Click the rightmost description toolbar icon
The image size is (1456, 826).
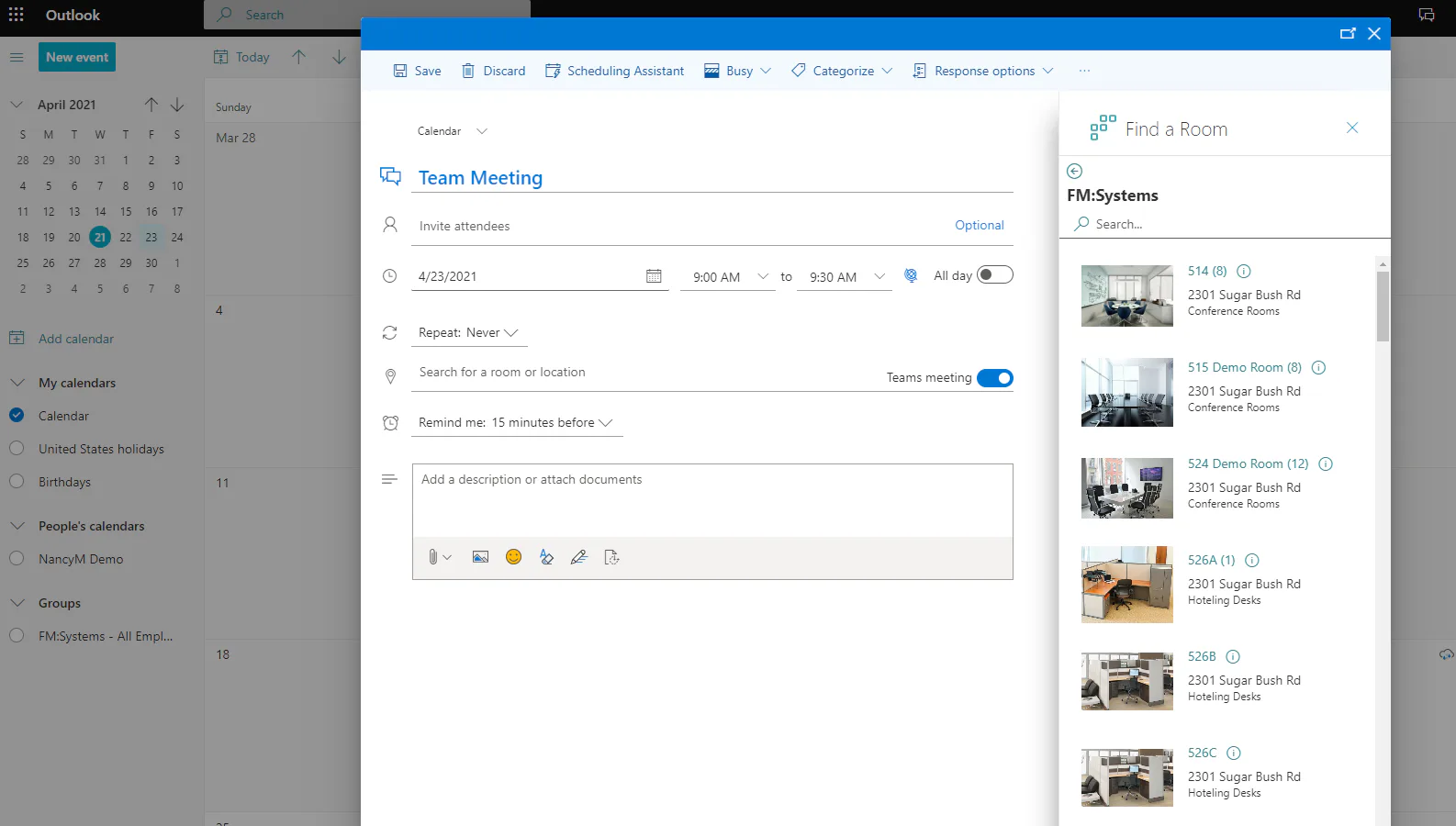pyautogui.click(x=612, y=557)
